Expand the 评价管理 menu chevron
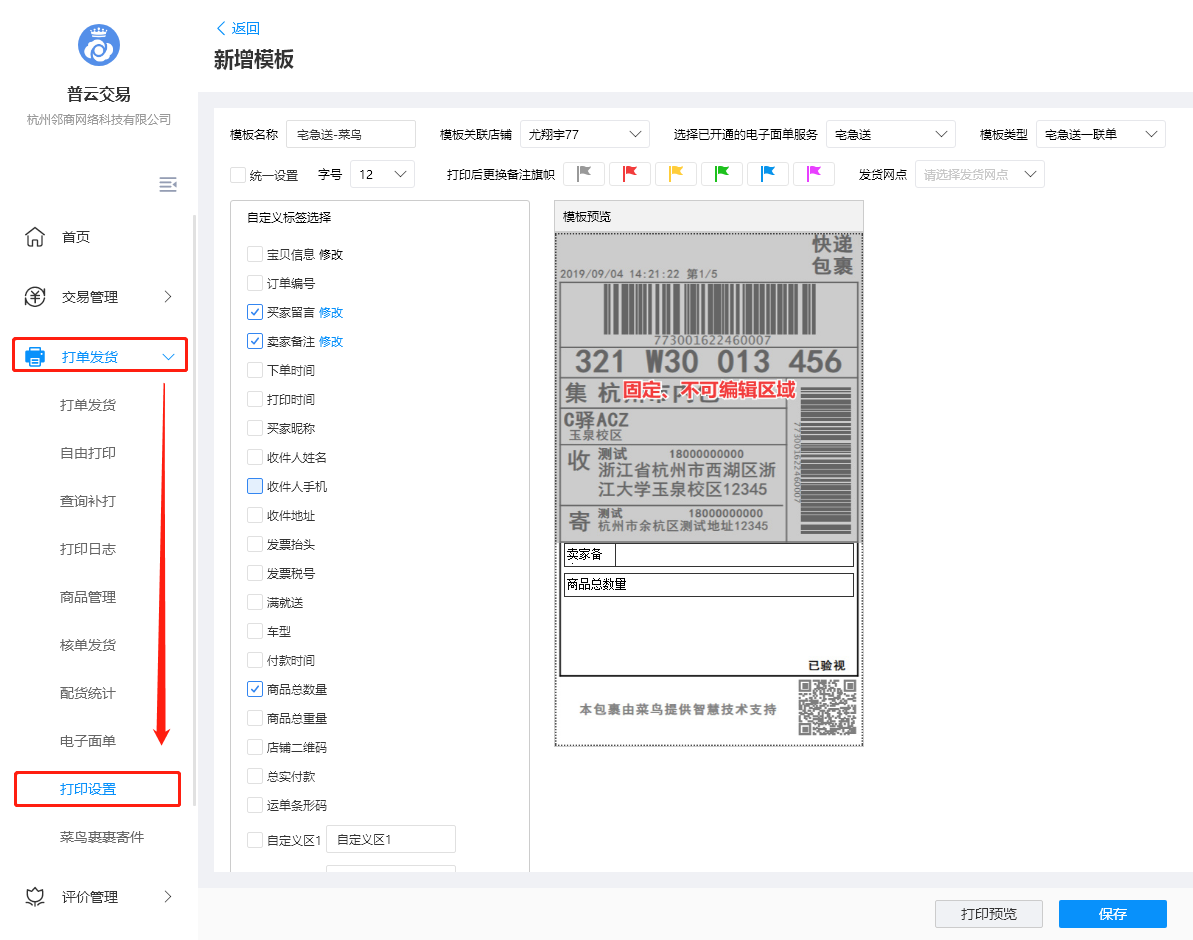The width and height of the screenshot is (1193, 940). pos(168,897)
